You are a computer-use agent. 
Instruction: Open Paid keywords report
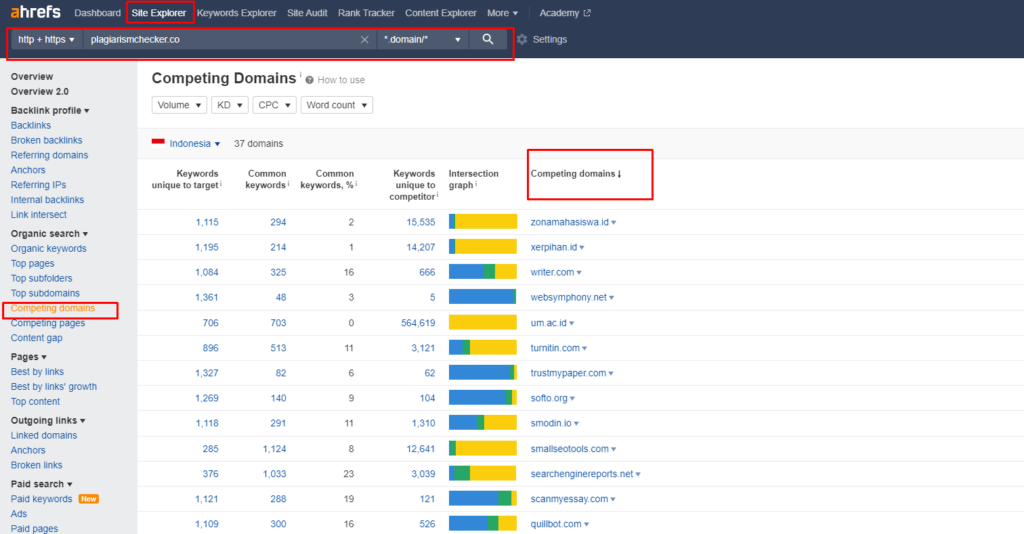pyautogui.click(x=41, y=499)
